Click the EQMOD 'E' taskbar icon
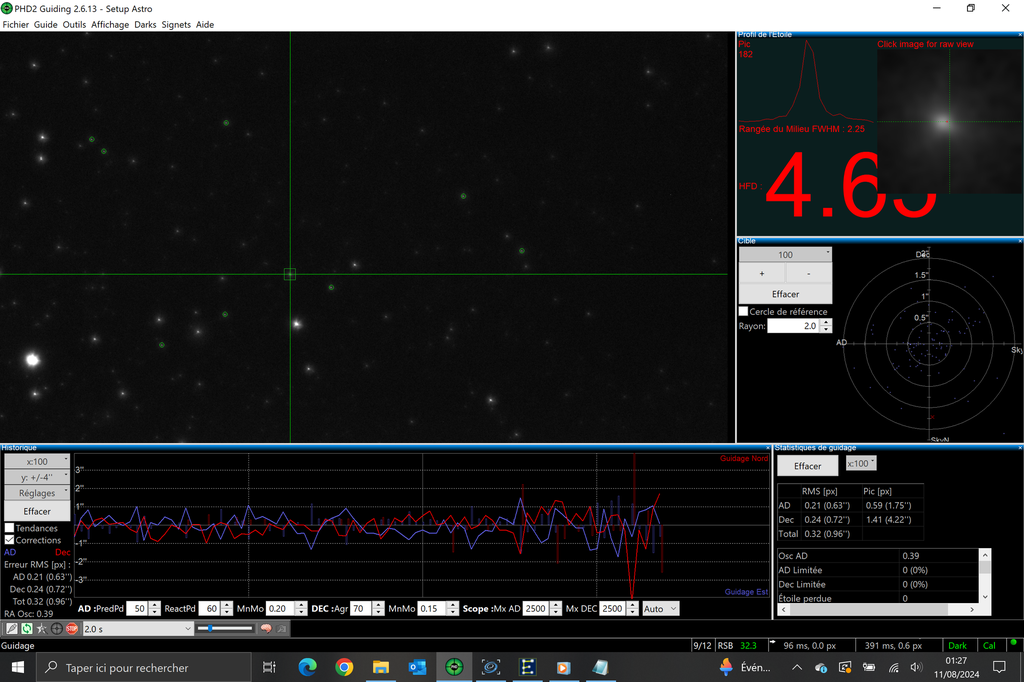Viewport: 1024px width, 682px height. [x=527, y=667]
